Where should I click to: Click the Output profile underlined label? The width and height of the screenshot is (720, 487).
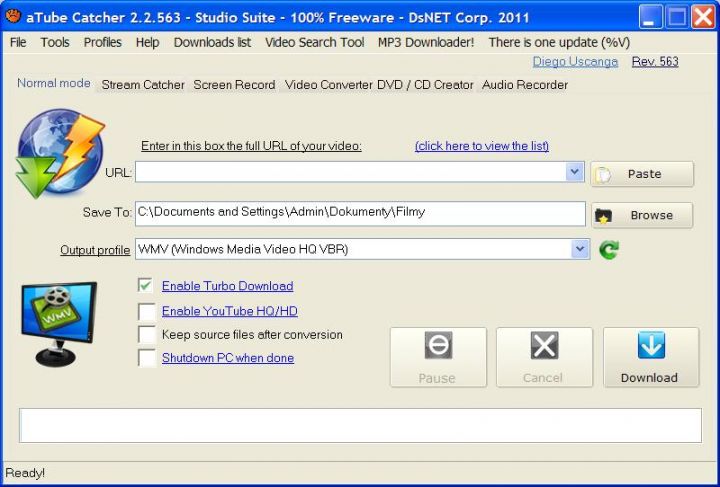[x=95, y=250]
